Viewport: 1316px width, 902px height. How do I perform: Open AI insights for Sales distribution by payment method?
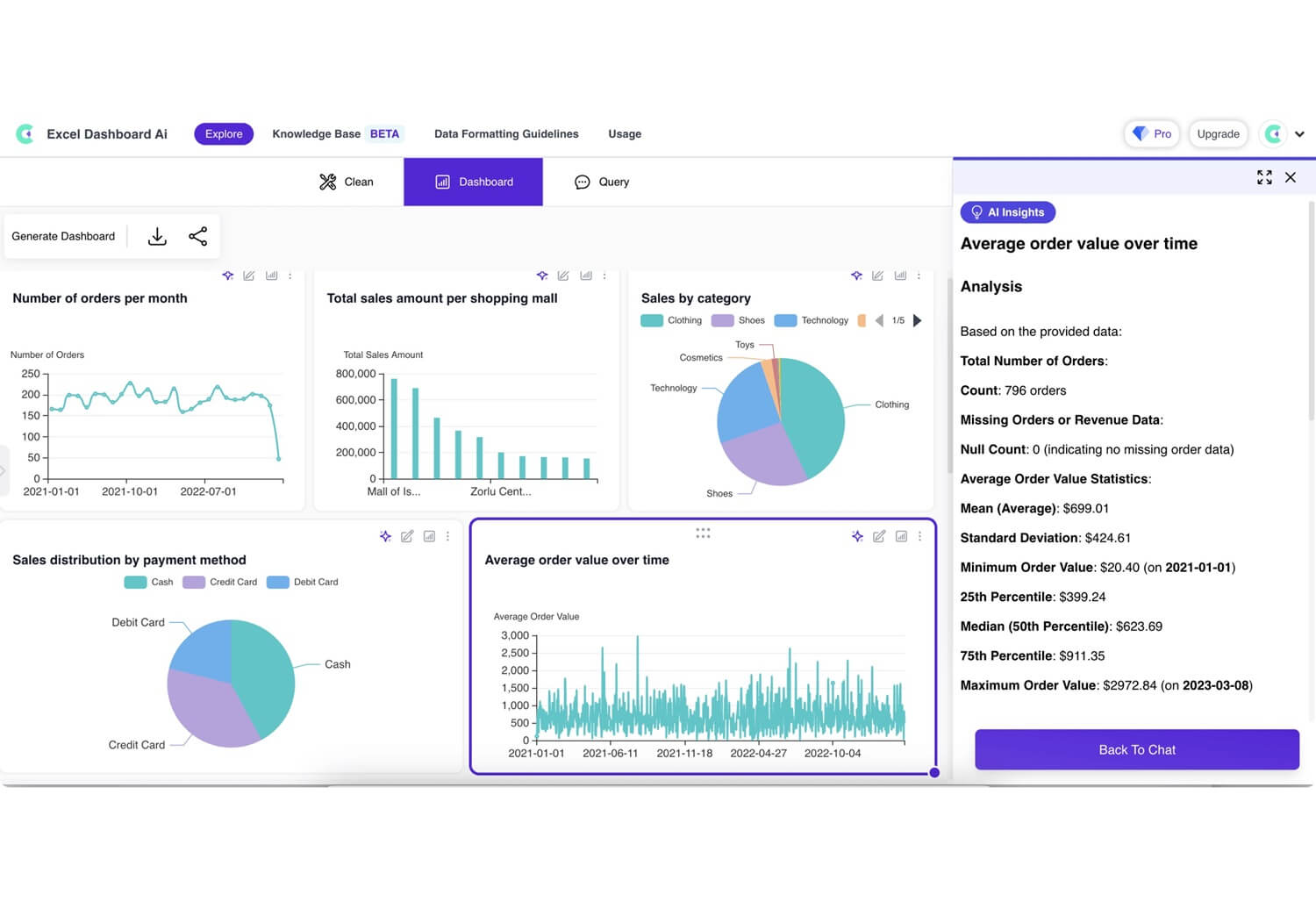tap(385, 536)
